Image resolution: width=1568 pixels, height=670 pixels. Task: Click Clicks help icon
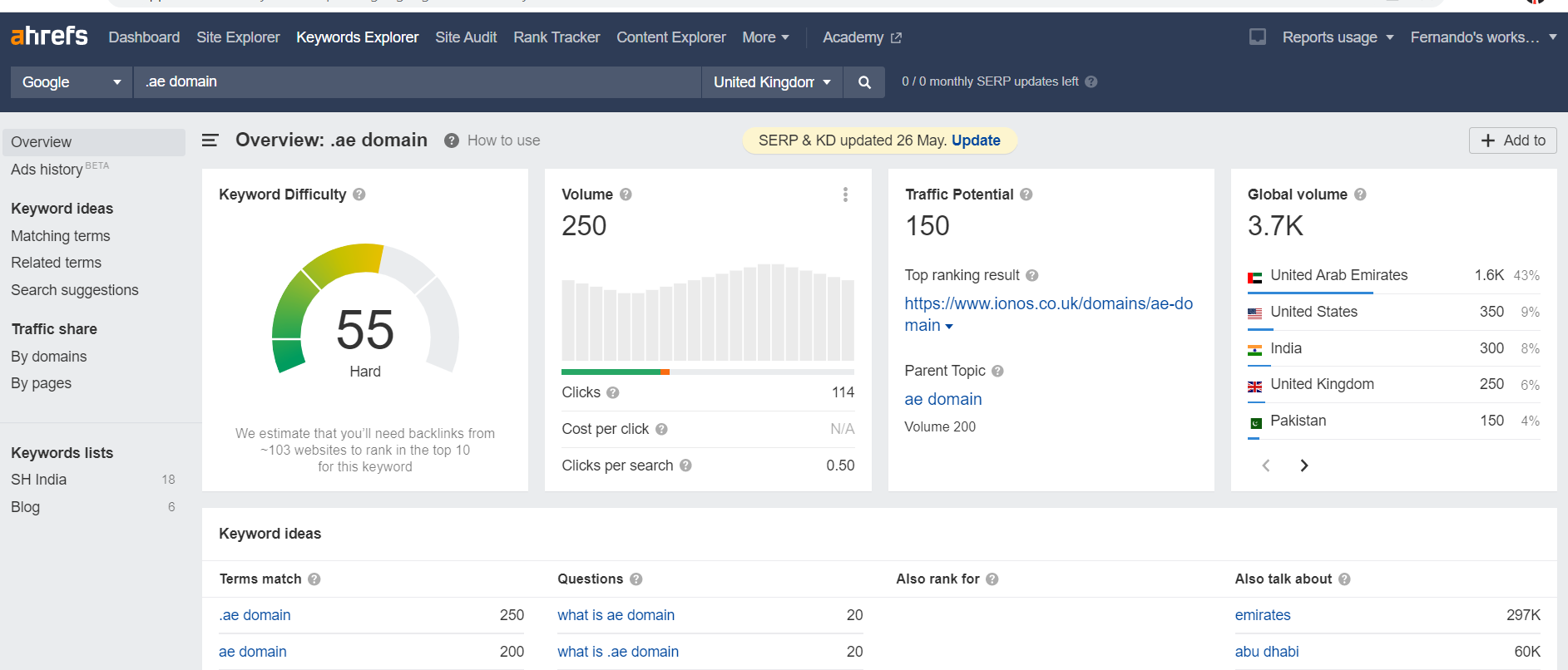point(613,392)
